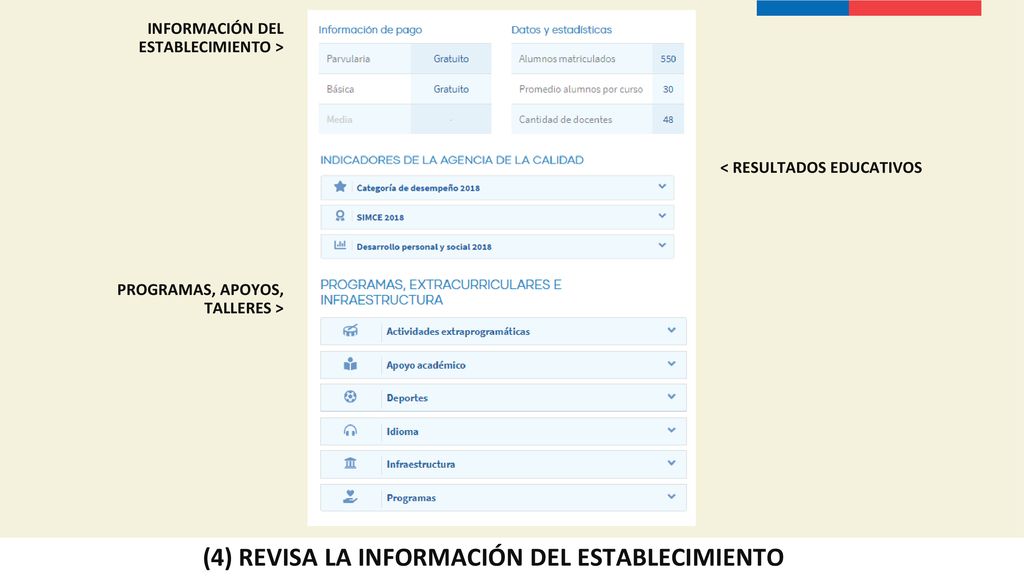This screenshot has height=576, width=1024.
Task: Click the greyed Media row label
Action: coord(339,120)
